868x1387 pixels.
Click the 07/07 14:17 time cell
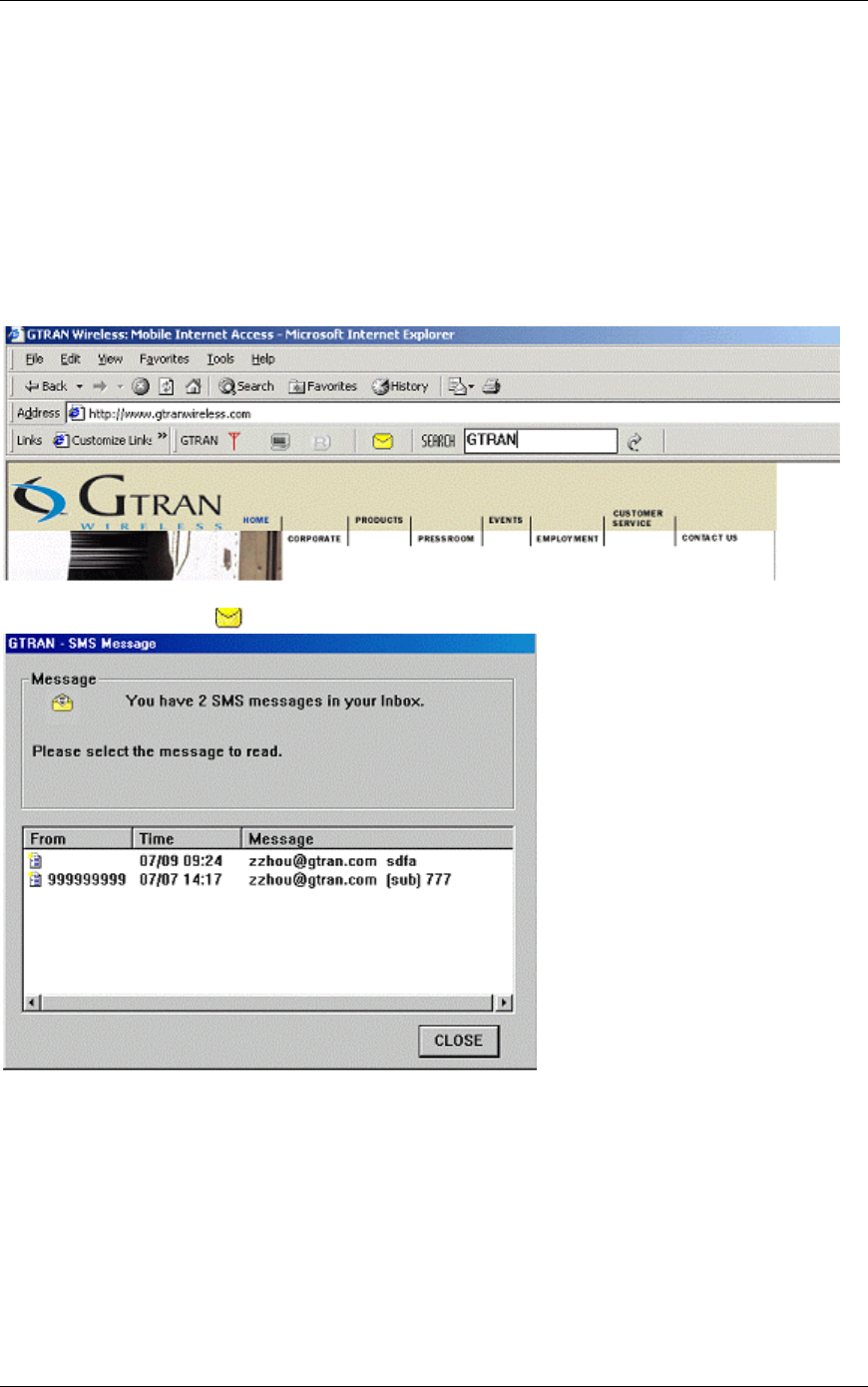pyautogui.click(x=181, y=879)
